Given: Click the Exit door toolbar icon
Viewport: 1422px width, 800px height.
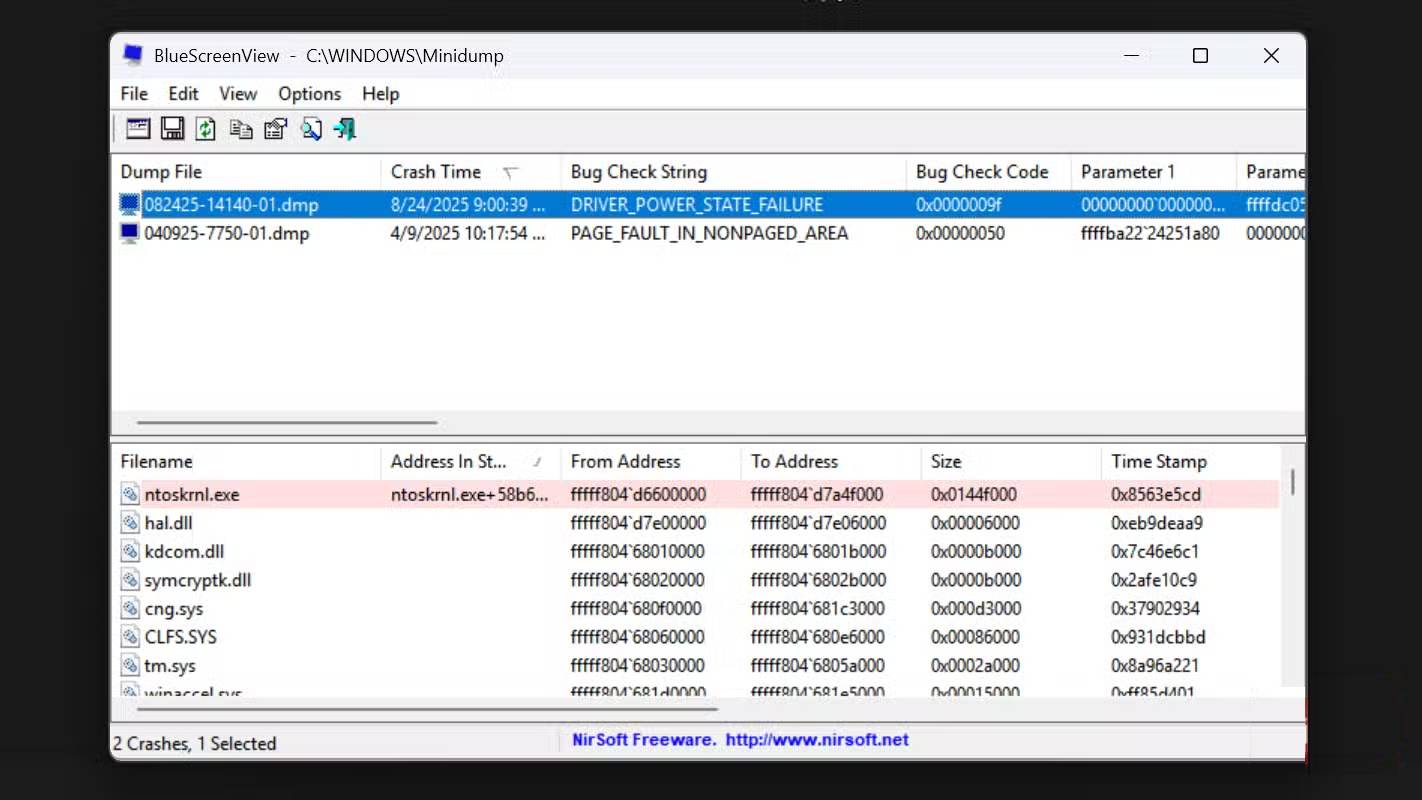Looking at the screenshot, I should (x=345, y=129).
